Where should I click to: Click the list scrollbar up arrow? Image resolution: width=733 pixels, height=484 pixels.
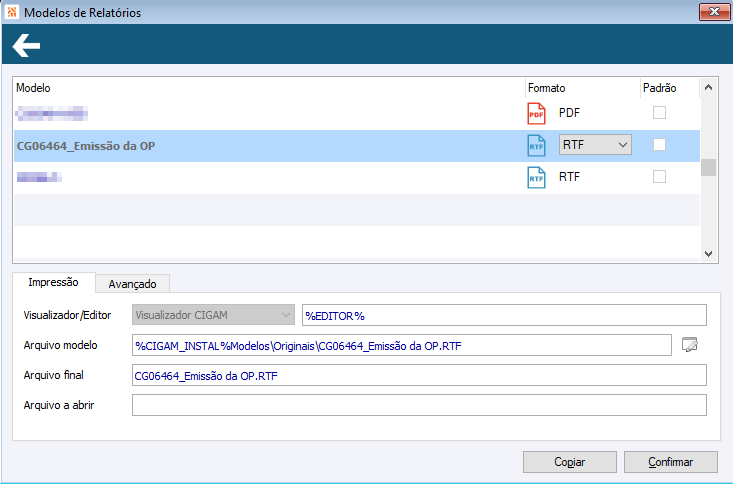pos(708,87)
